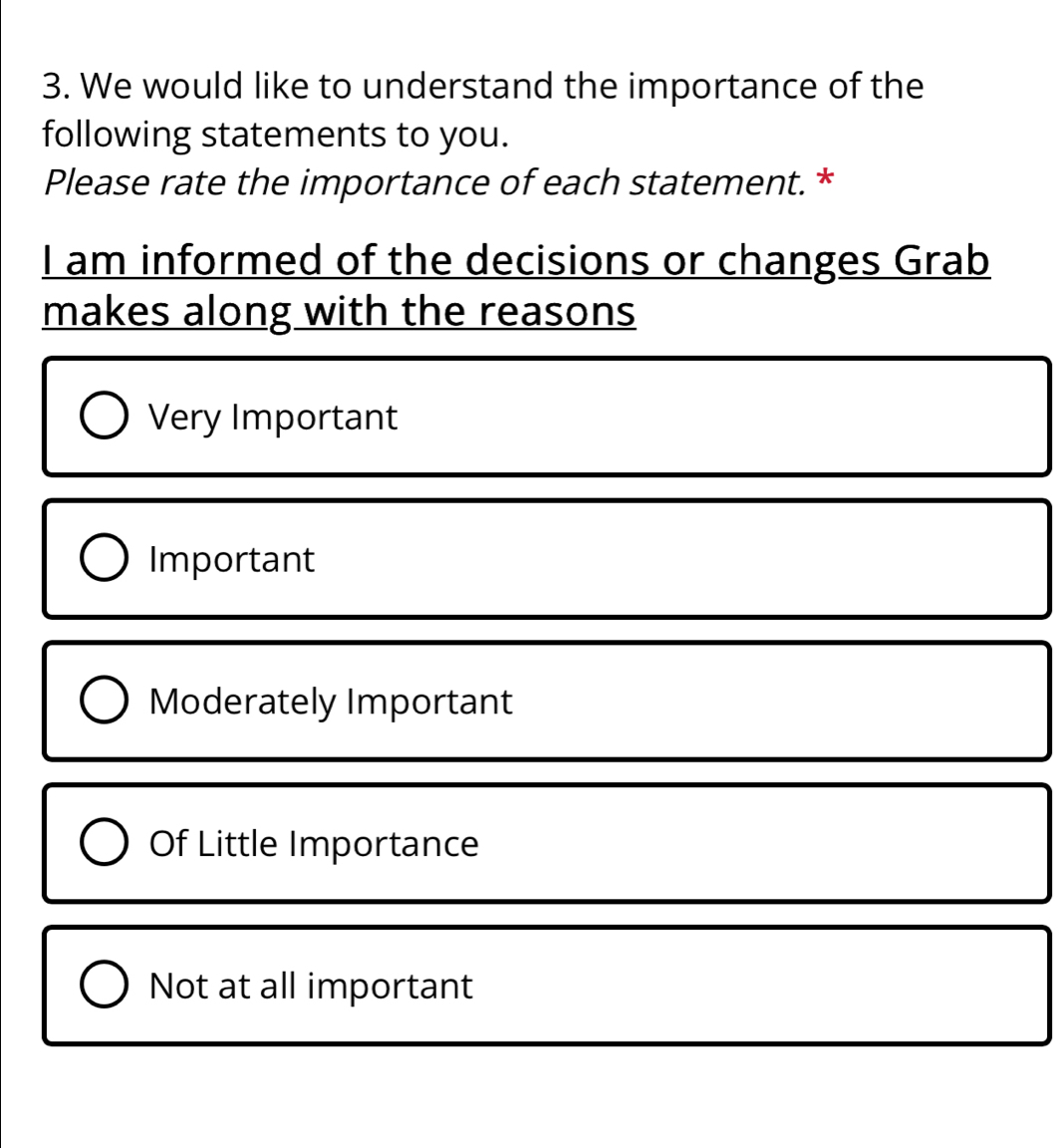Click the "Not at all important" label text

[x=311, y=987]
